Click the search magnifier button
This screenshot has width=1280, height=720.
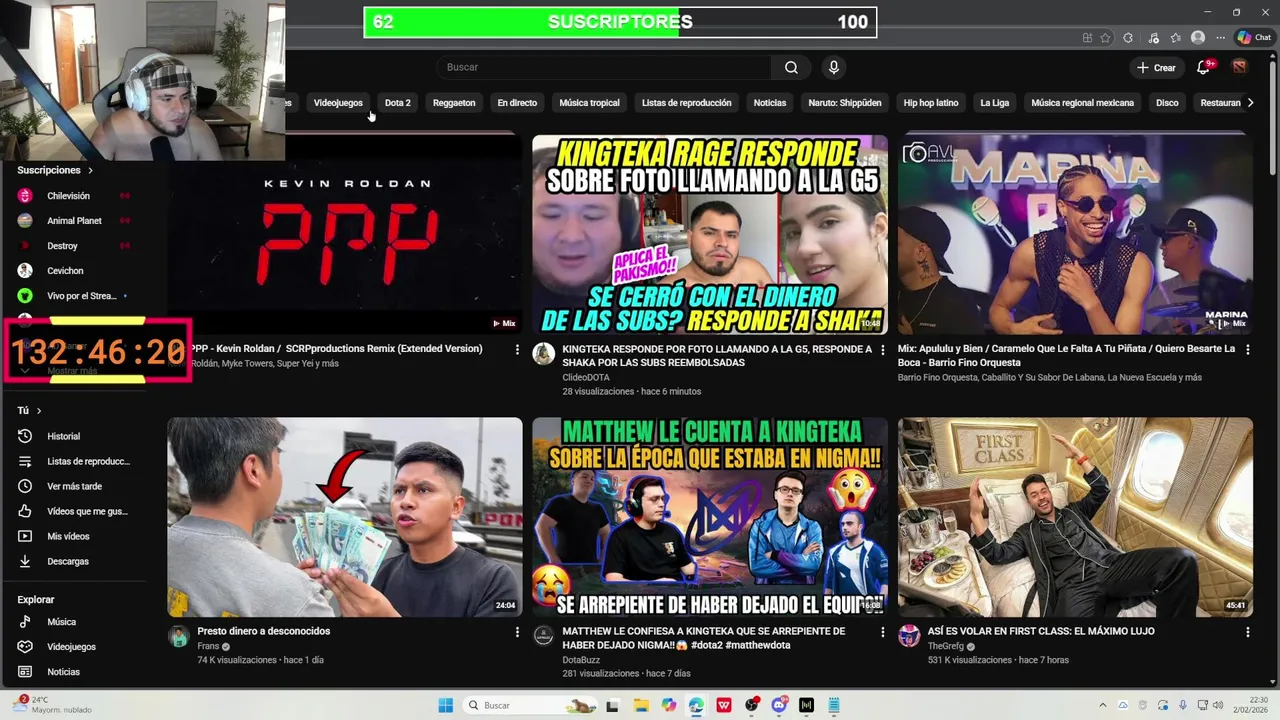click(791, 67)
